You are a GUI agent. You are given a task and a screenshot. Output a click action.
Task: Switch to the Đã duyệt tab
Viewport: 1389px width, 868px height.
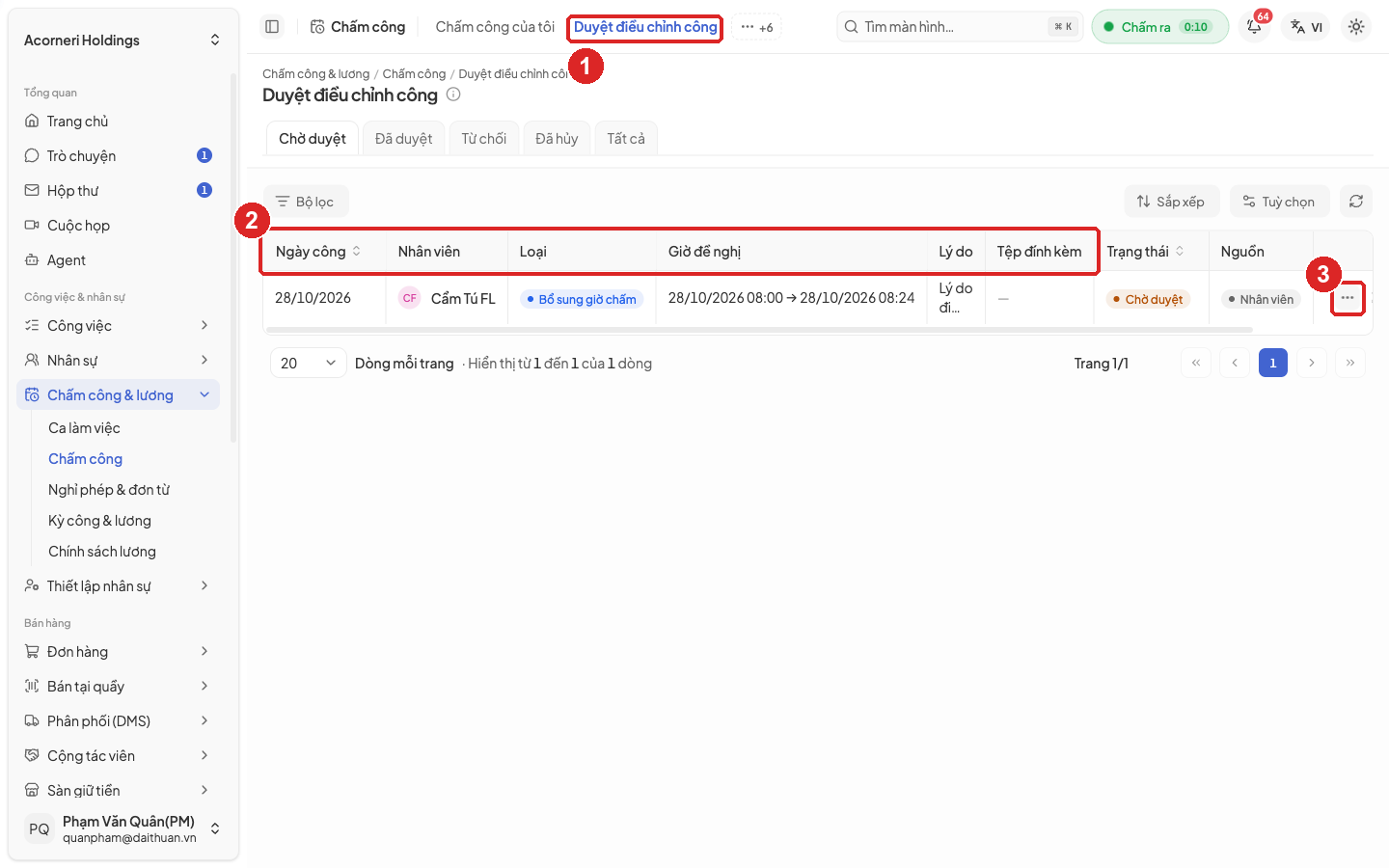(x=403, y=139)
